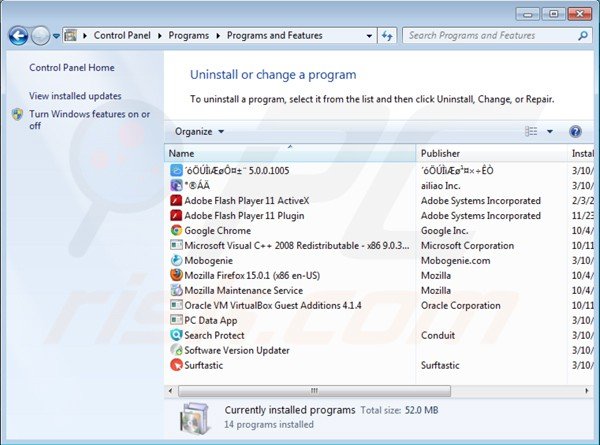This screenshot has width=600, height=445.
Task: Click the change view icon
Action: tap(531, 132)
